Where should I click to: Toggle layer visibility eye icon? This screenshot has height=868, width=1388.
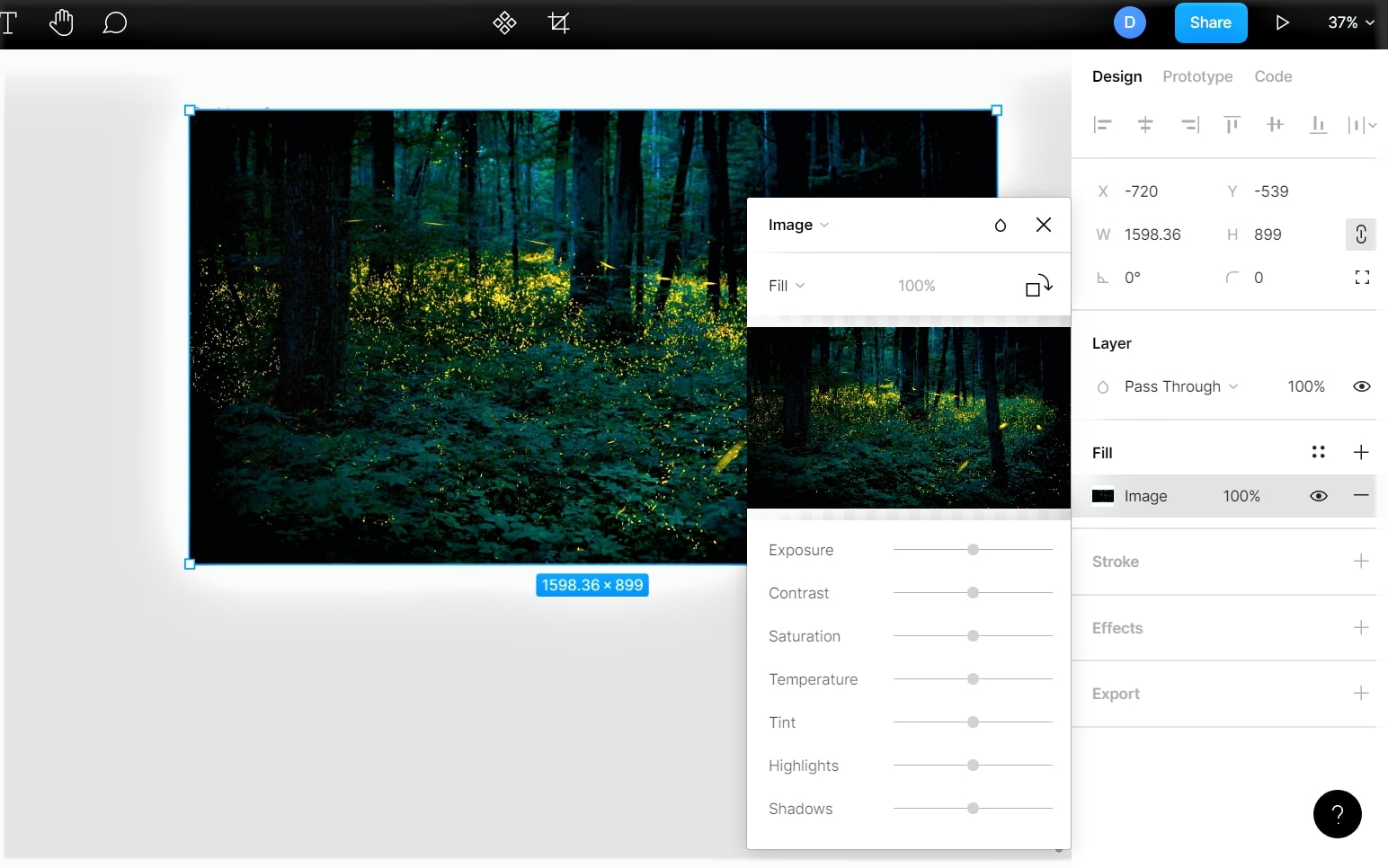[x=1362, y=386]
